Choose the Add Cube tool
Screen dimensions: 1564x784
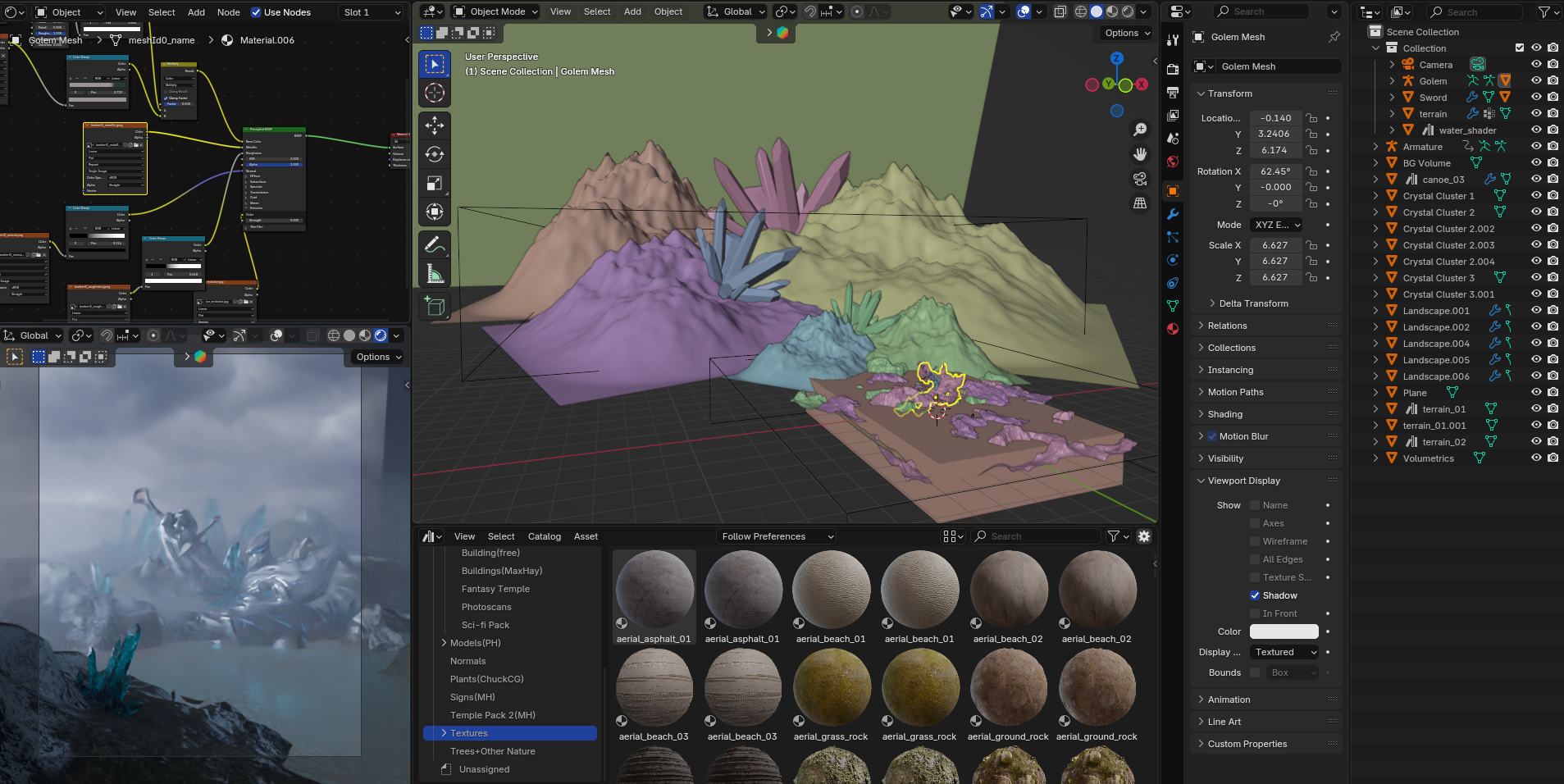coord(435,307)
